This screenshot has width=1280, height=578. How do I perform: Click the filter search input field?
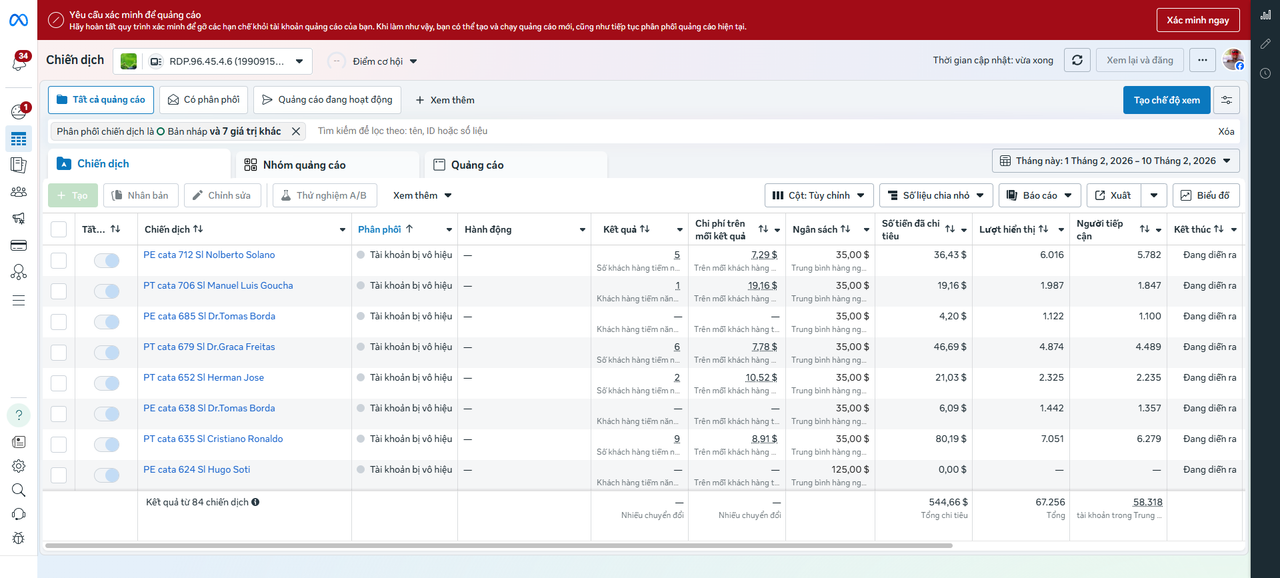pyautogui.click(x=760, y=131)
